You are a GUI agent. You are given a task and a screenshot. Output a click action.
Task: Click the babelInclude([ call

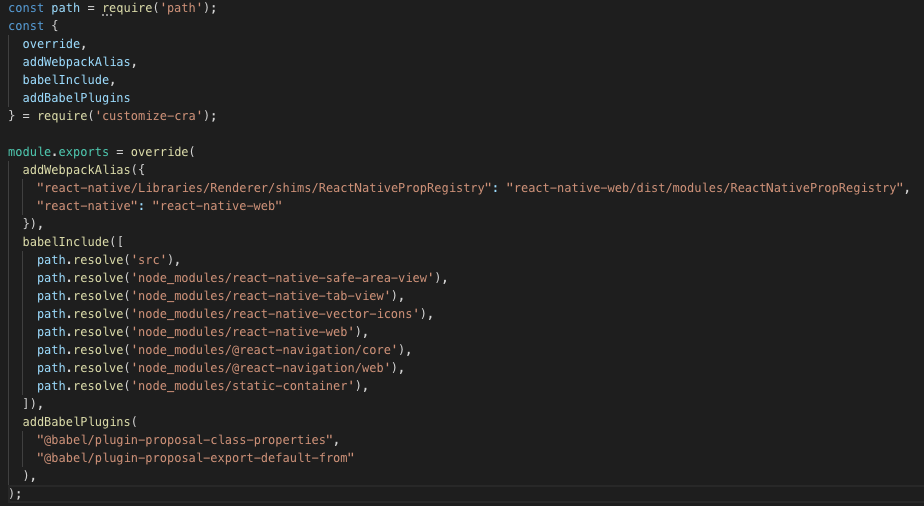coord(73,242)
